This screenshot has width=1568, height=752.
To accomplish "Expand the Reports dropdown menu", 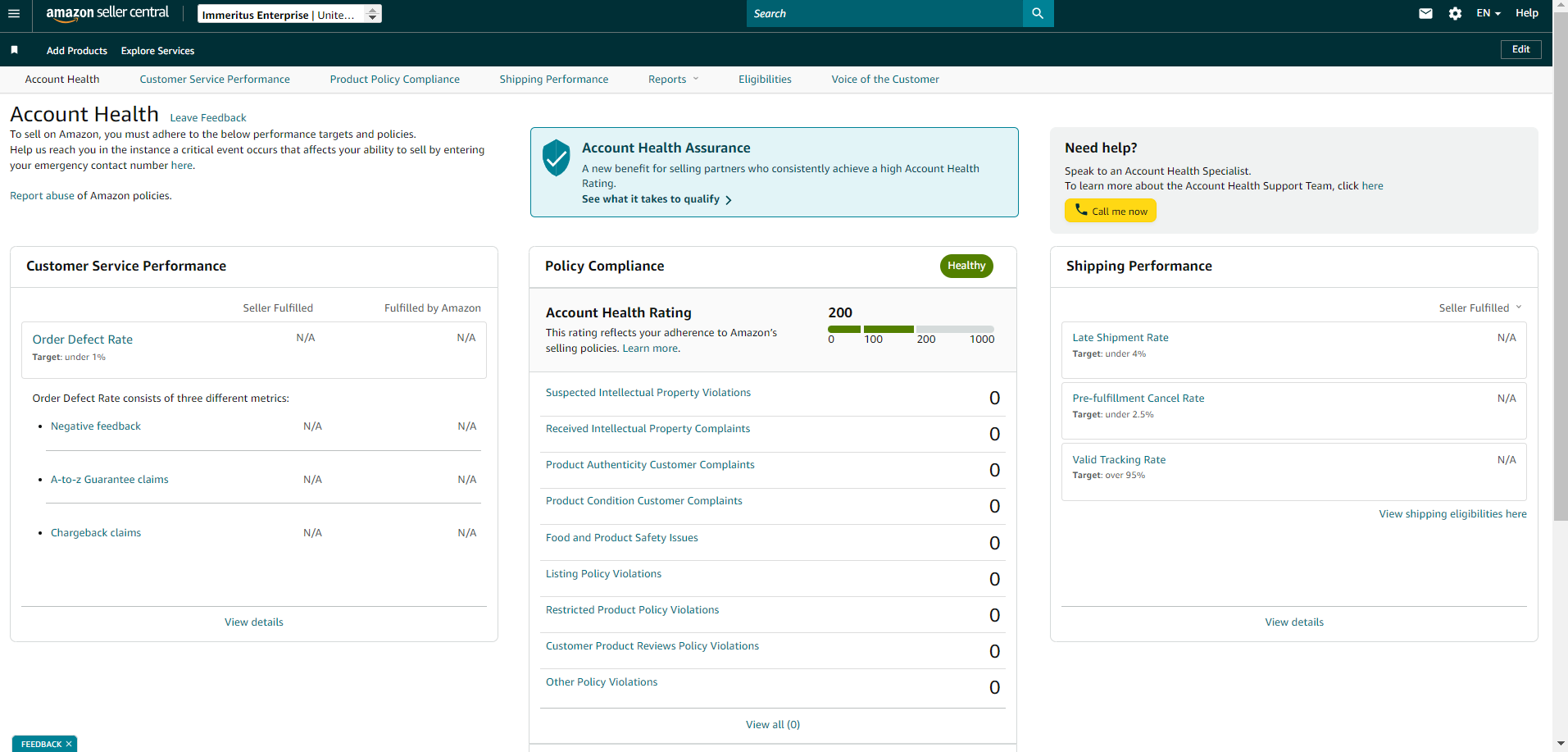I will click(673, 80).
